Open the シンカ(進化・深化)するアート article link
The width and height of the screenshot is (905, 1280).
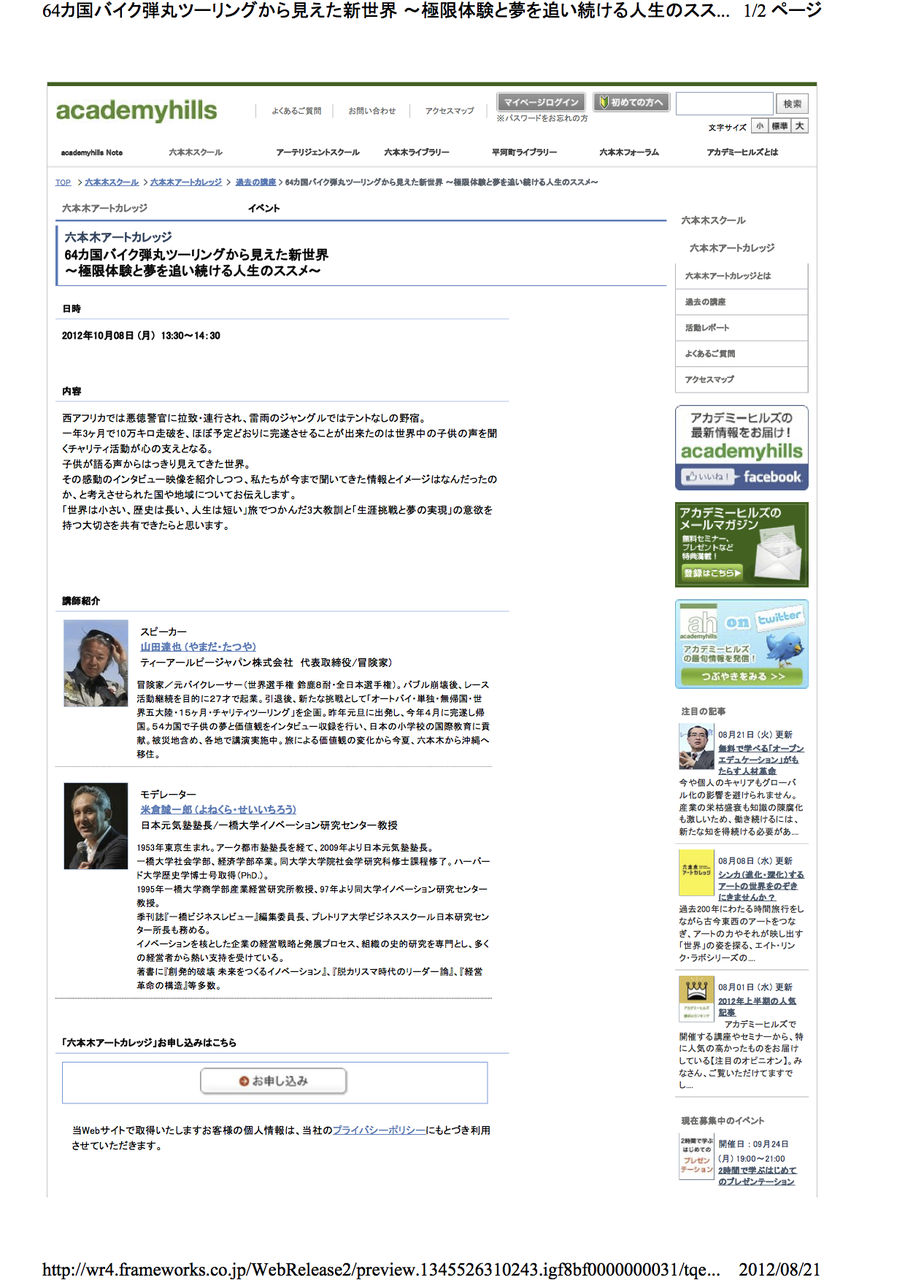pos(761,885)
